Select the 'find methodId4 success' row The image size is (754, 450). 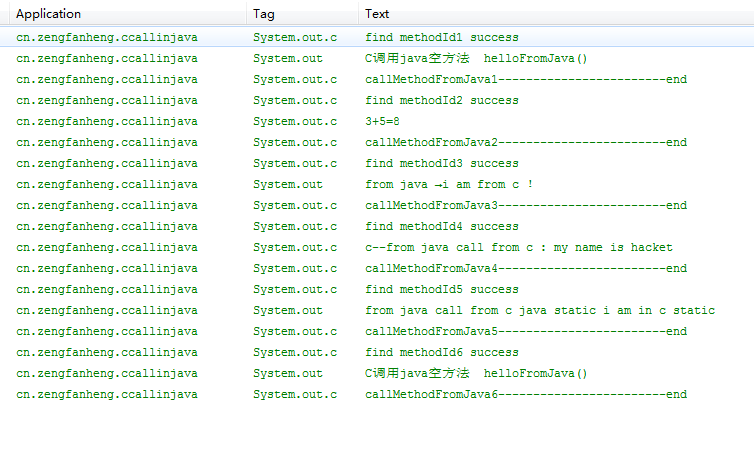(377, 226)
